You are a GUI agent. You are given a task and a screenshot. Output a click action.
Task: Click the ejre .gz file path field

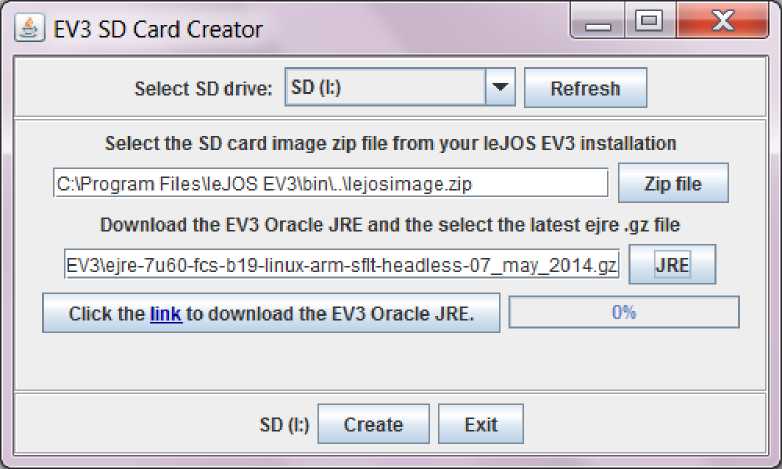(x=342, y=264)
